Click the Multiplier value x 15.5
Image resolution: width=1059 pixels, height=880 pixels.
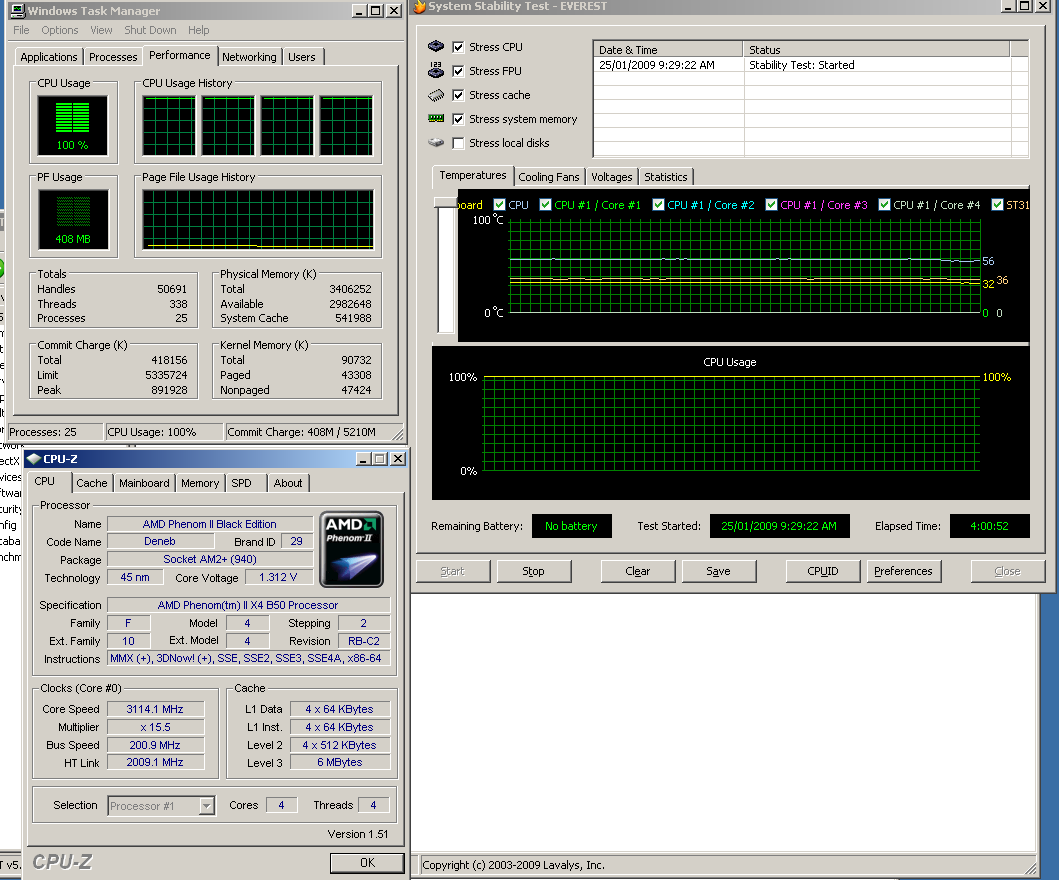click(155, 727)
